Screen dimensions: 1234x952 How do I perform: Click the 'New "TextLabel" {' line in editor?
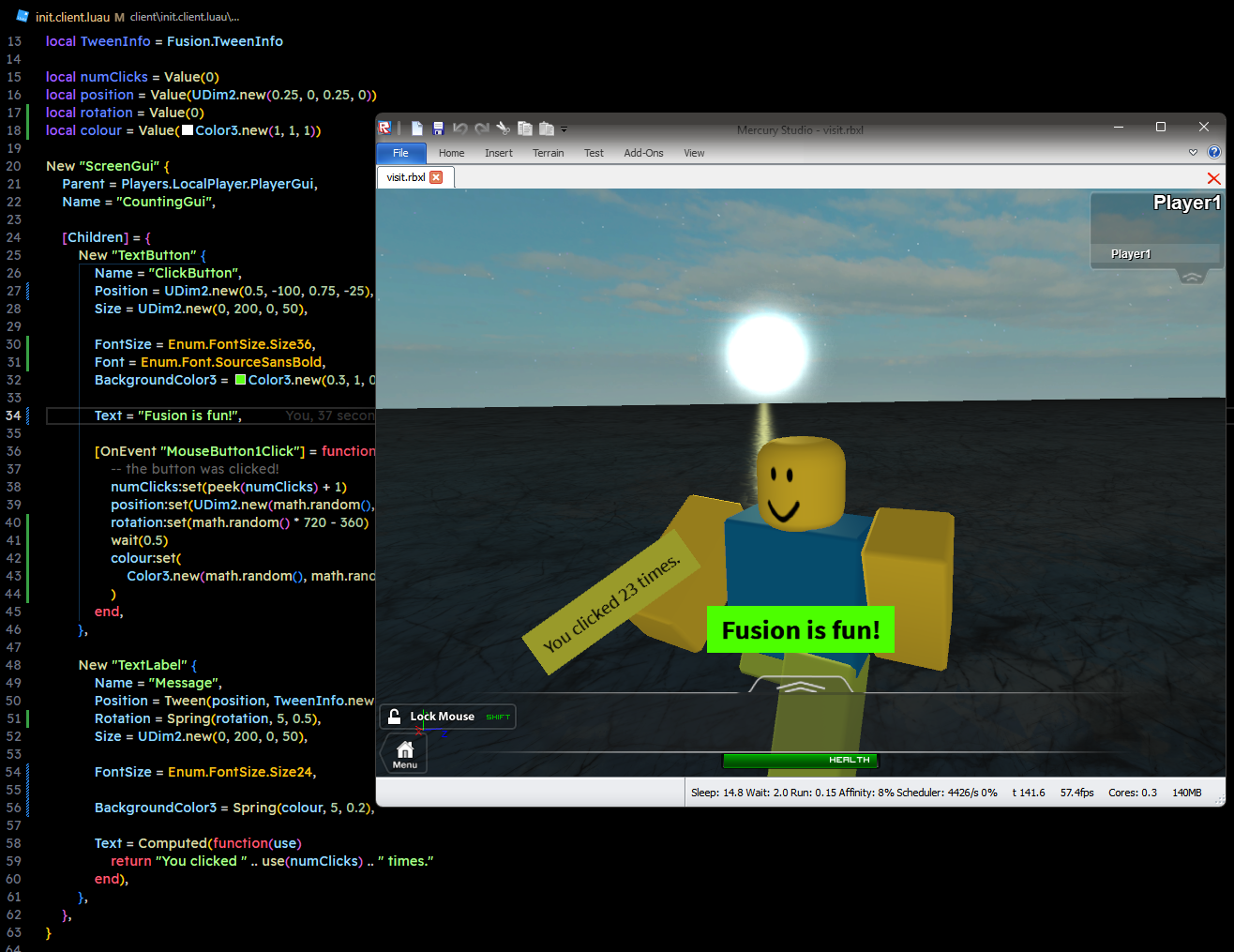point(138,665)
